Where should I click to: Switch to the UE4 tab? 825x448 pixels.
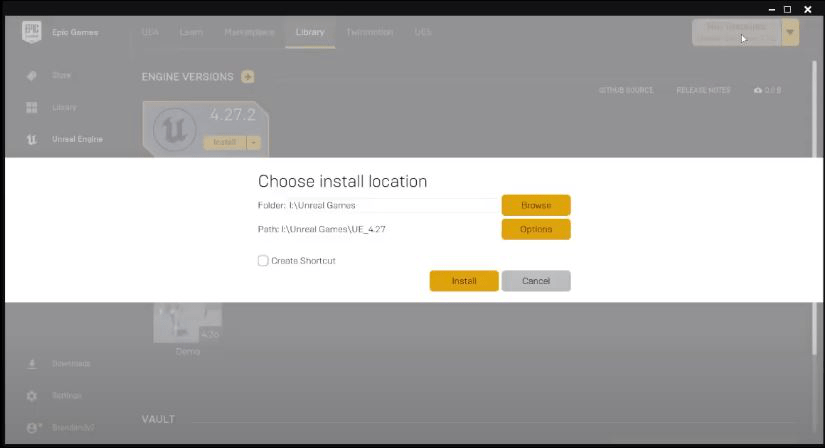pyautogui.click(x=150, y=32)
